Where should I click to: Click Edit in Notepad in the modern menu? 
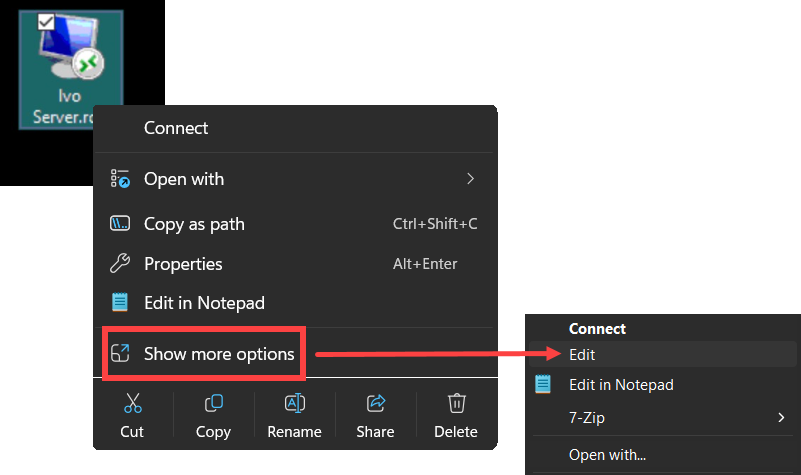pos(204,302)
